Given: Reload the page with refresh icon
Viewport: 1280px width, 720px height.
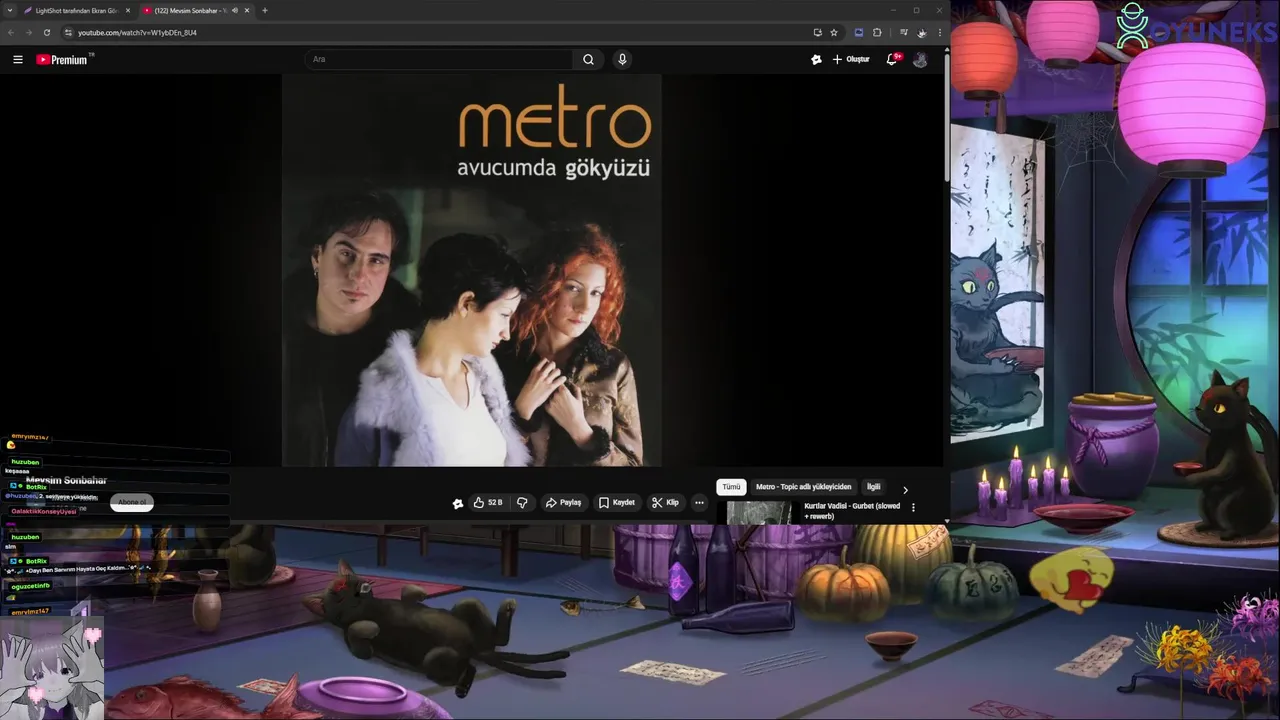Looking at the screenshot, I should pyautogui.click(x=46, y=32).
